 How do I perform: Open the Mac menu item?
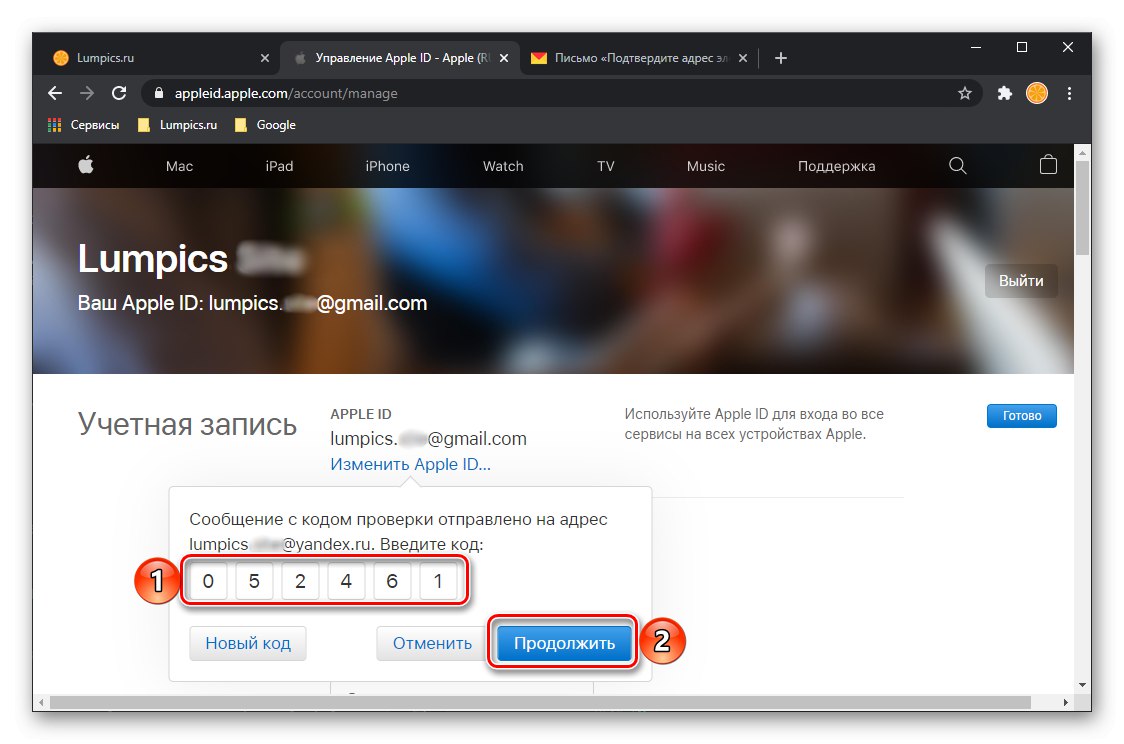[x=179, y=166]
